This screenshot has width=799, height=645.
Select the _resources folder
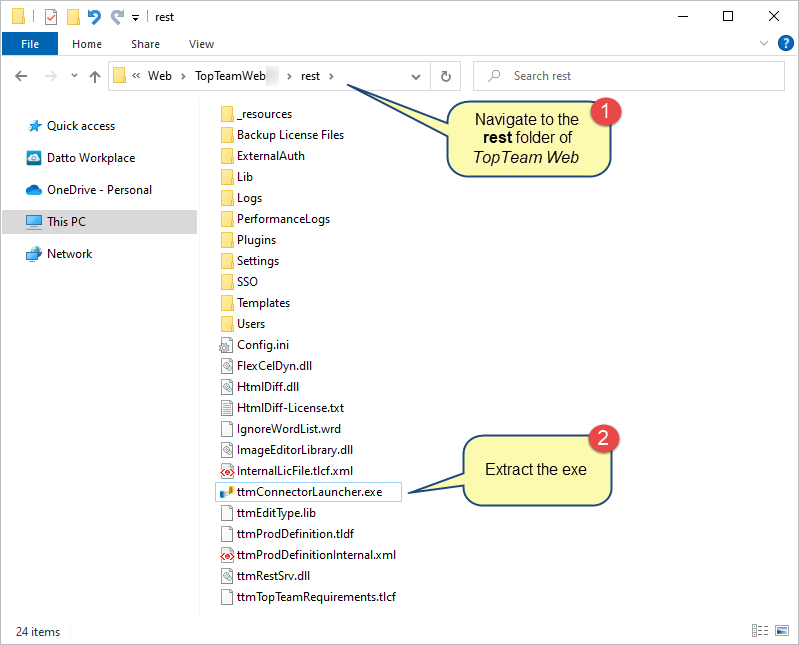pos(257,114)
